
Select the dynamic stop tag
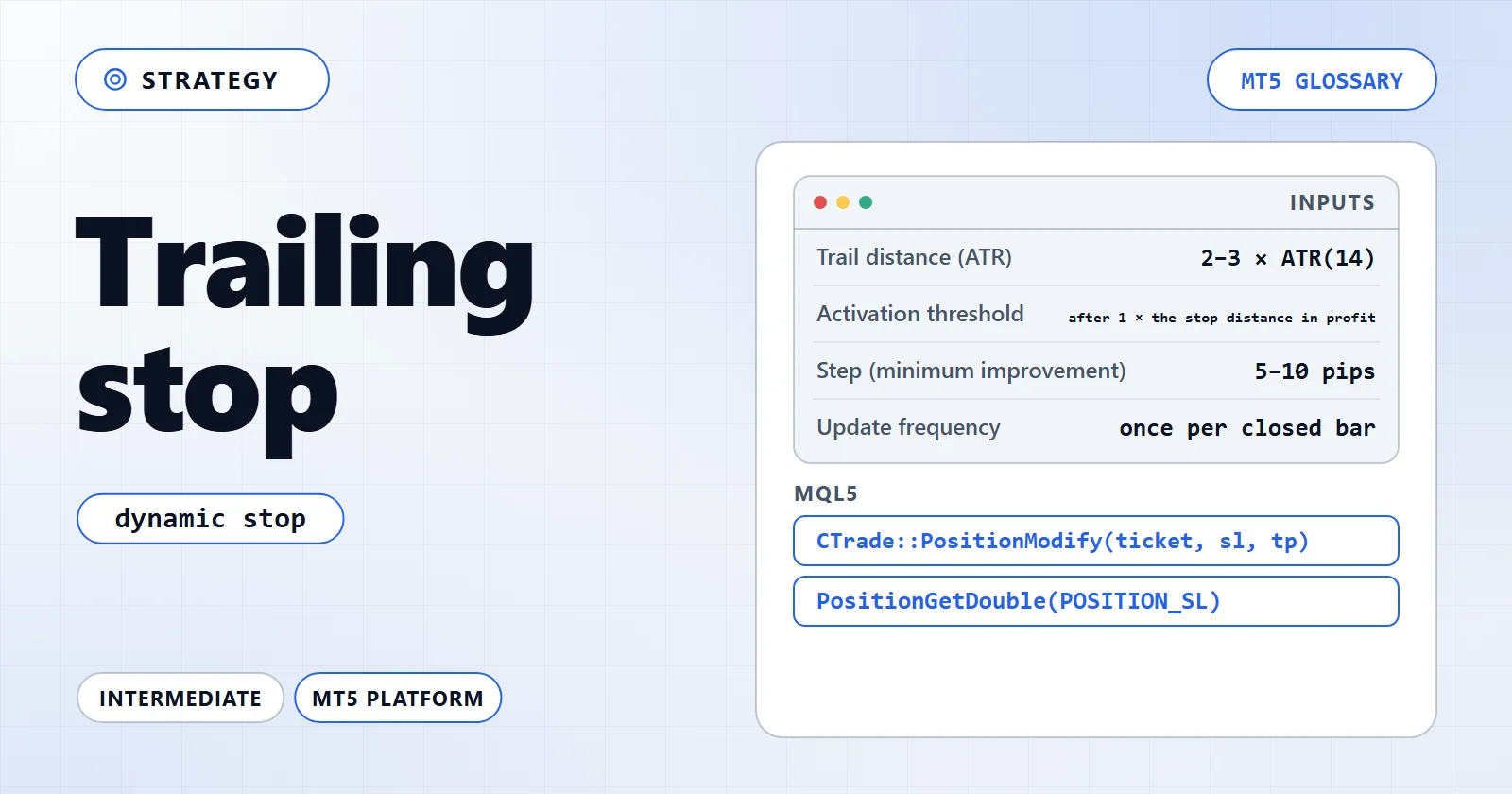[x=210, y=518]
